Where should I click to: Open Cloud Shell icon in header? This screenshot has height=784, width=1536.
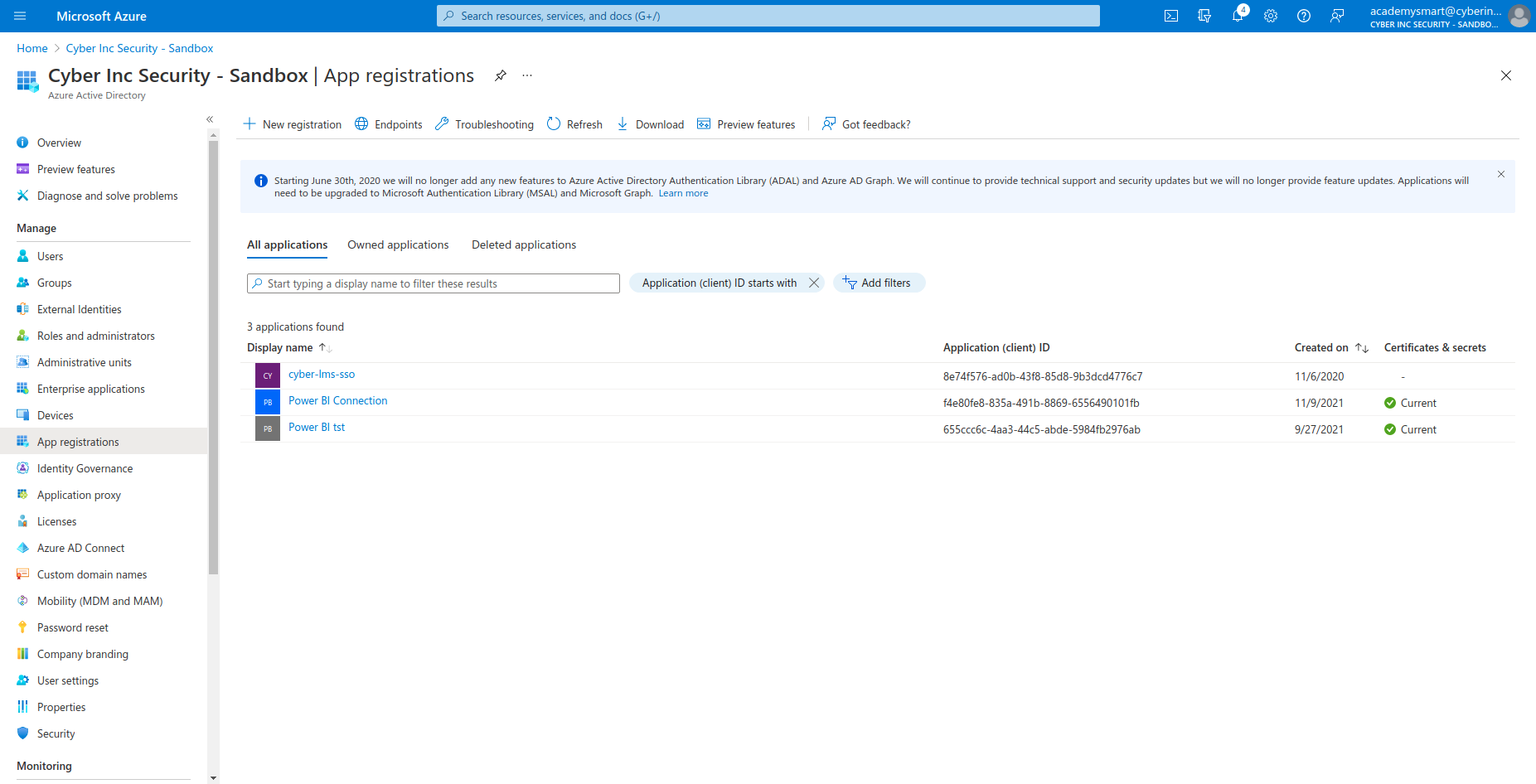click(1171, 16)
